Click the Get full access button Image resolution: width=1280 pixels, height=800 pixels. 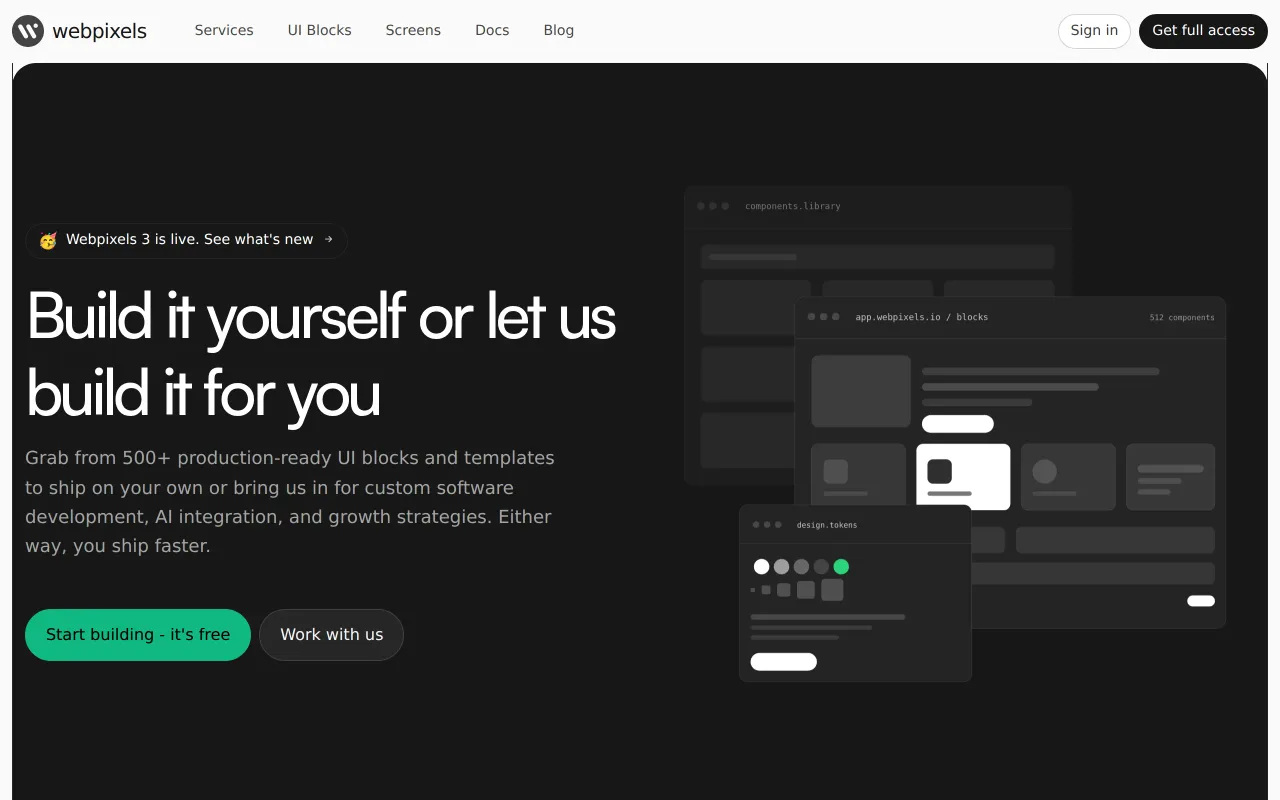[x=1203, y=31]
